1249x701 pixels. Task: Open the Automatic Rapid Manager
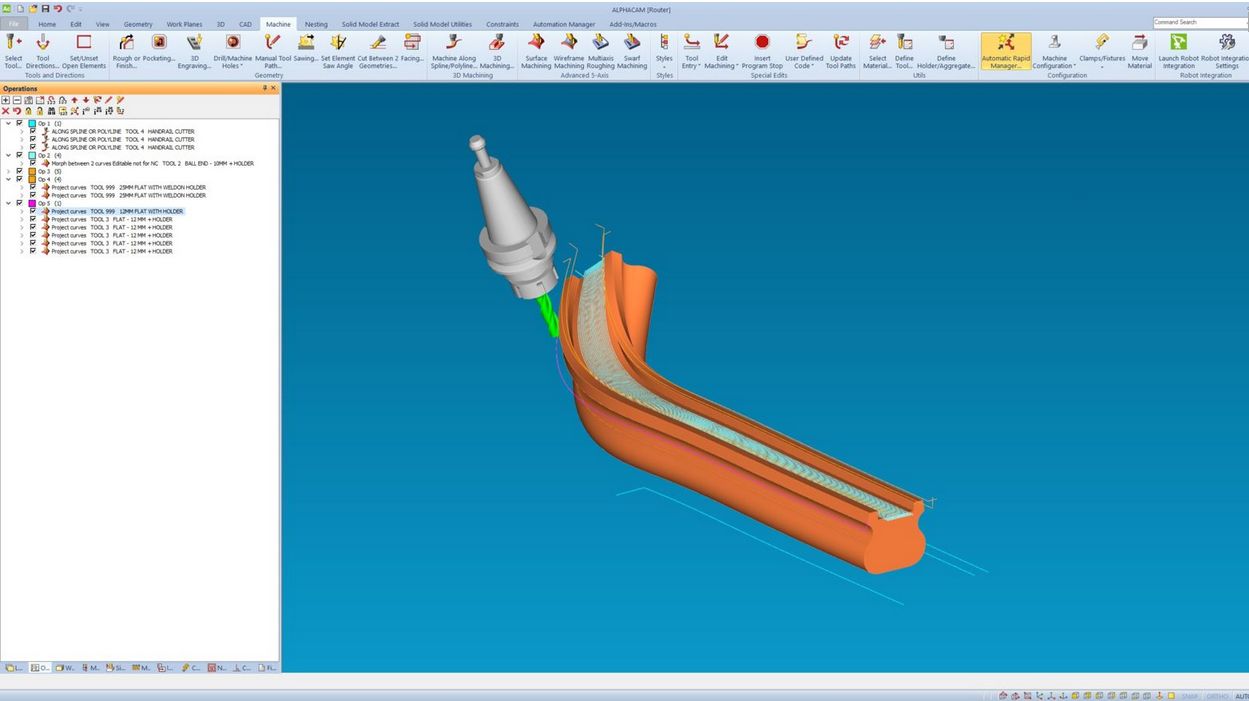(1005, 43)
